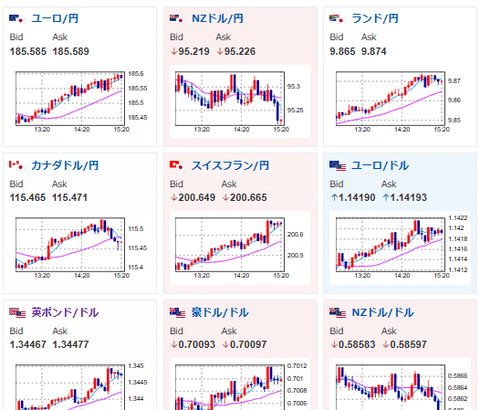Click the NZドル/円 flag pair icon
The width and height of the screenshot is (480, 410).
point(177,18)
